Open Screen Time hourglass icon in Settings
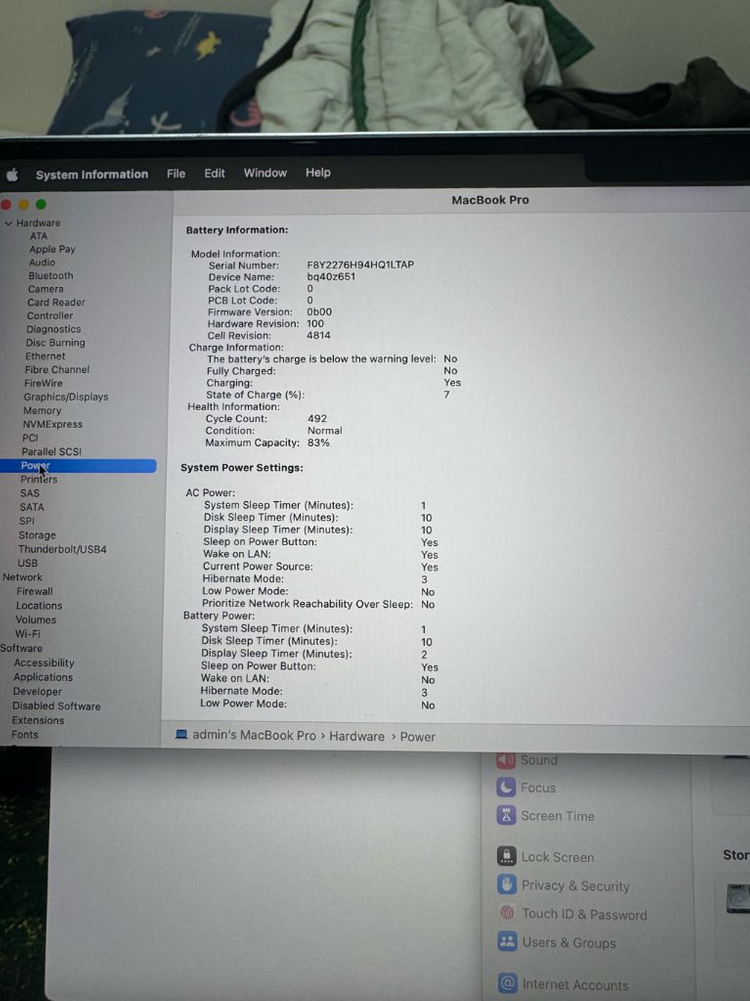The width and height of the screenshot is (750, 1001). (506, 815)
